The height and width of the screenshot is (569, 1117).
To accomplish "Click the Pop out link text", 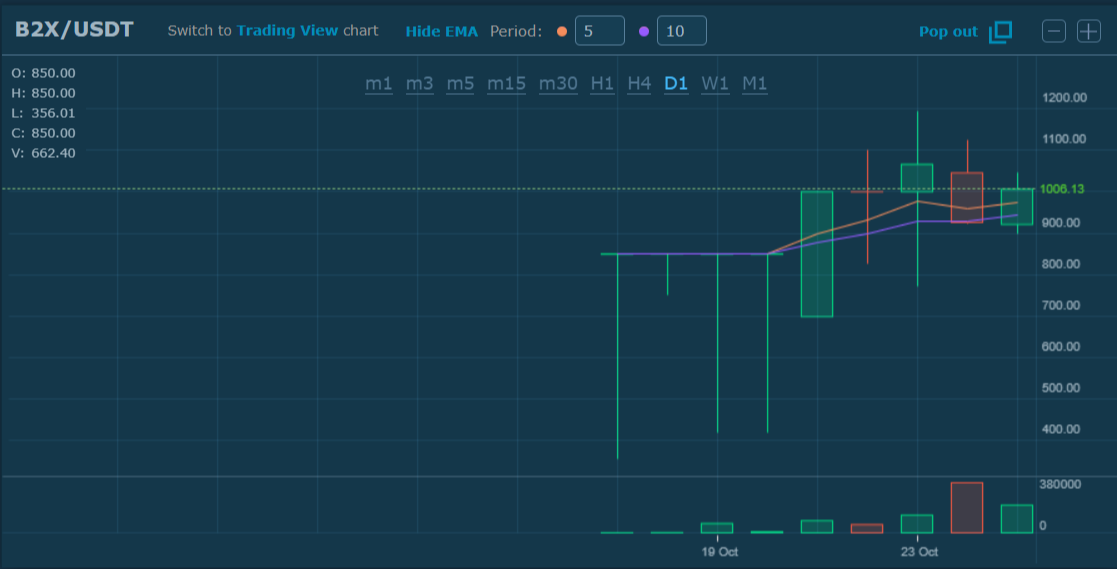I will coord(948,31).
